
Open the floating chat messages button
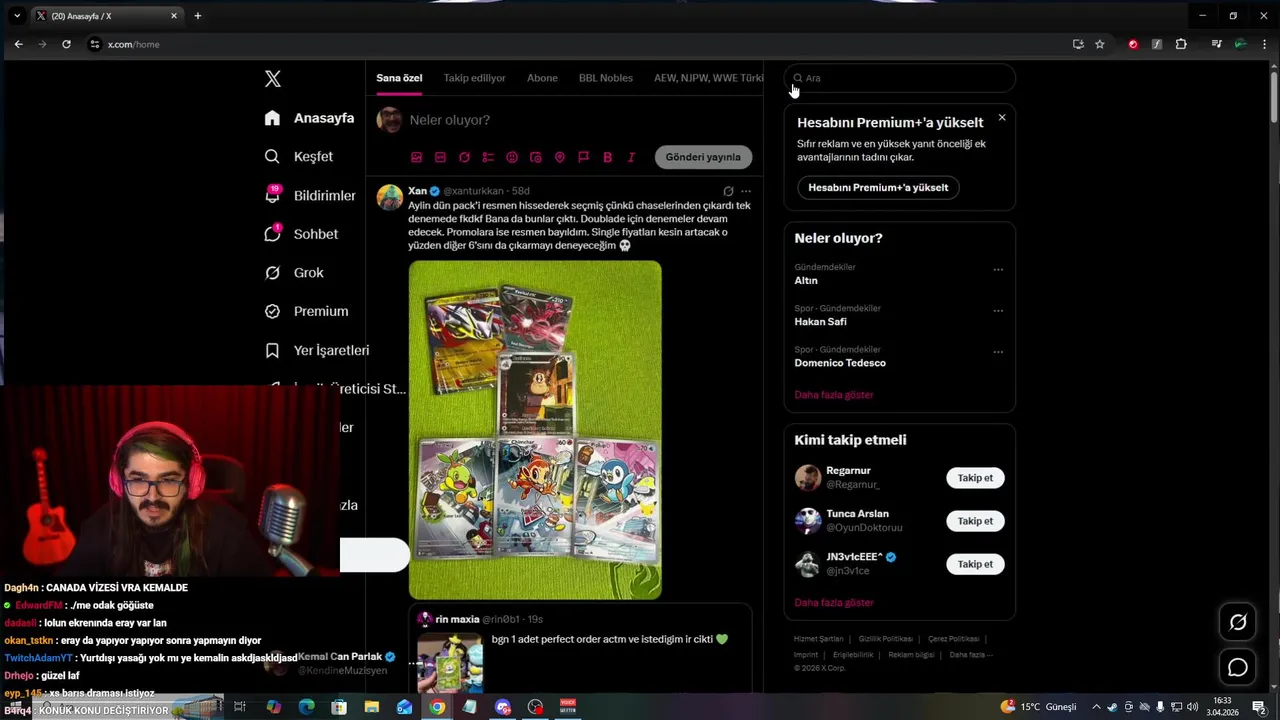click(1238, 667)
